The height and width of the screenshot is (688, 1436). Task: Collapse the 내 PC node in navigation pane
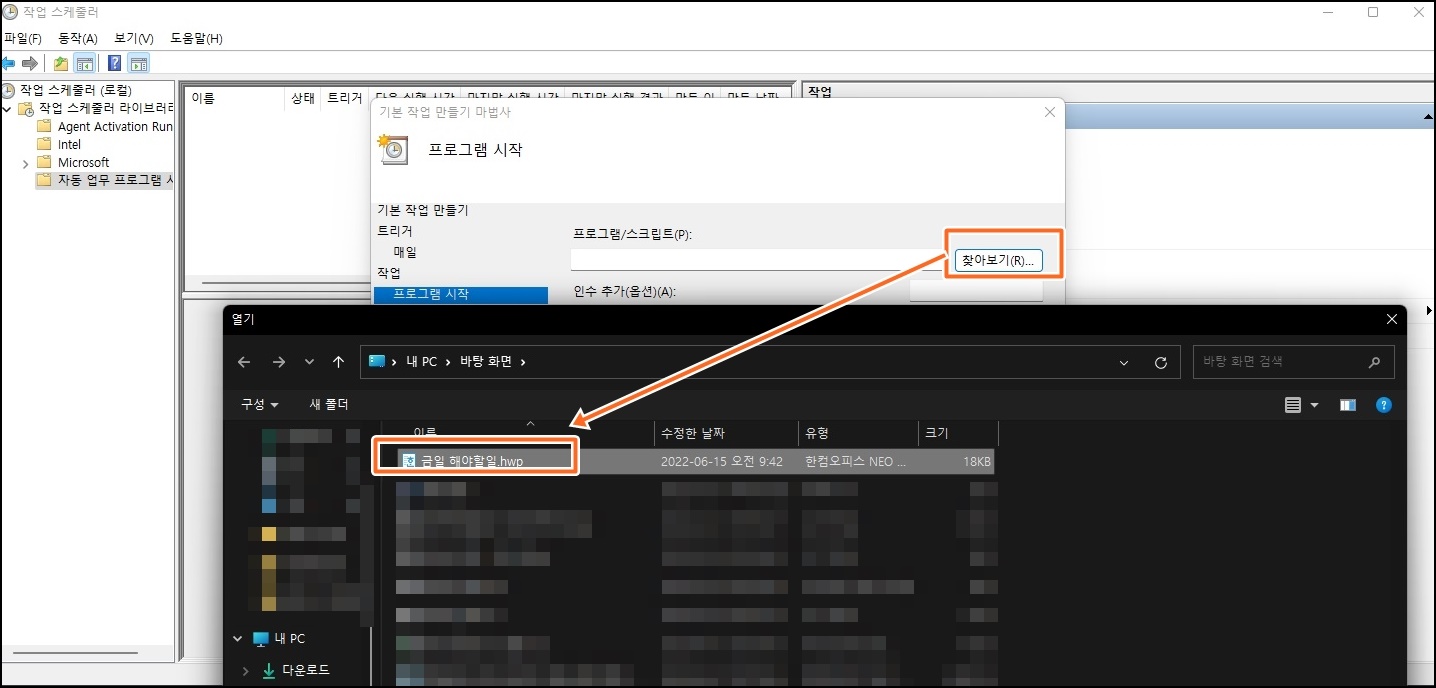click(237, 638)
